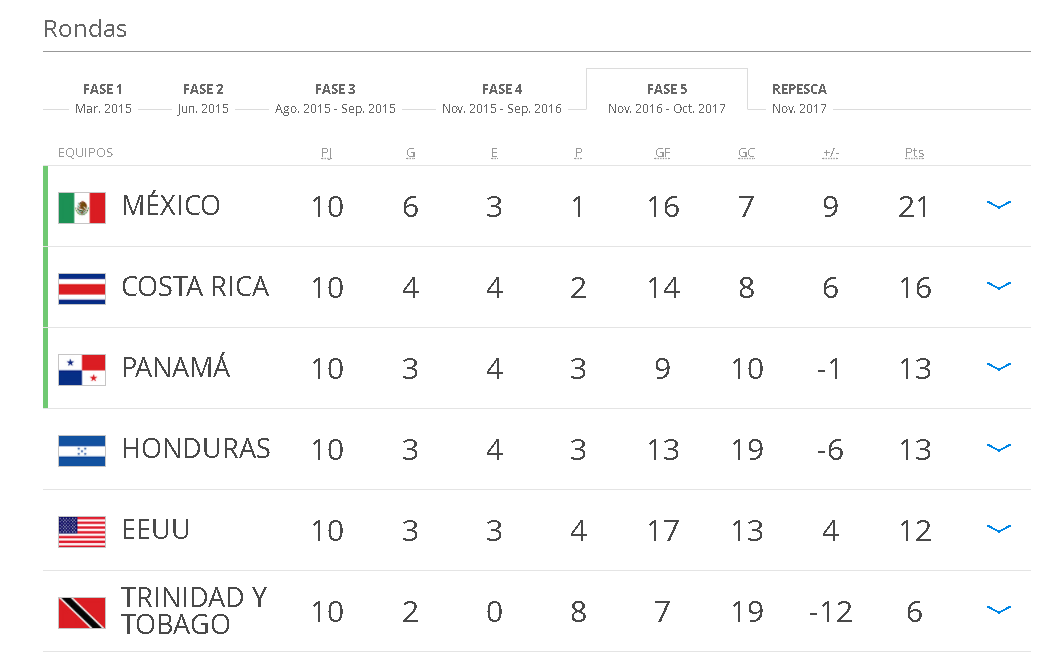Open EEUU row dropdown arrow
Image resolution: width=1045 pixels, height=661 pixels.
point(998,529)
